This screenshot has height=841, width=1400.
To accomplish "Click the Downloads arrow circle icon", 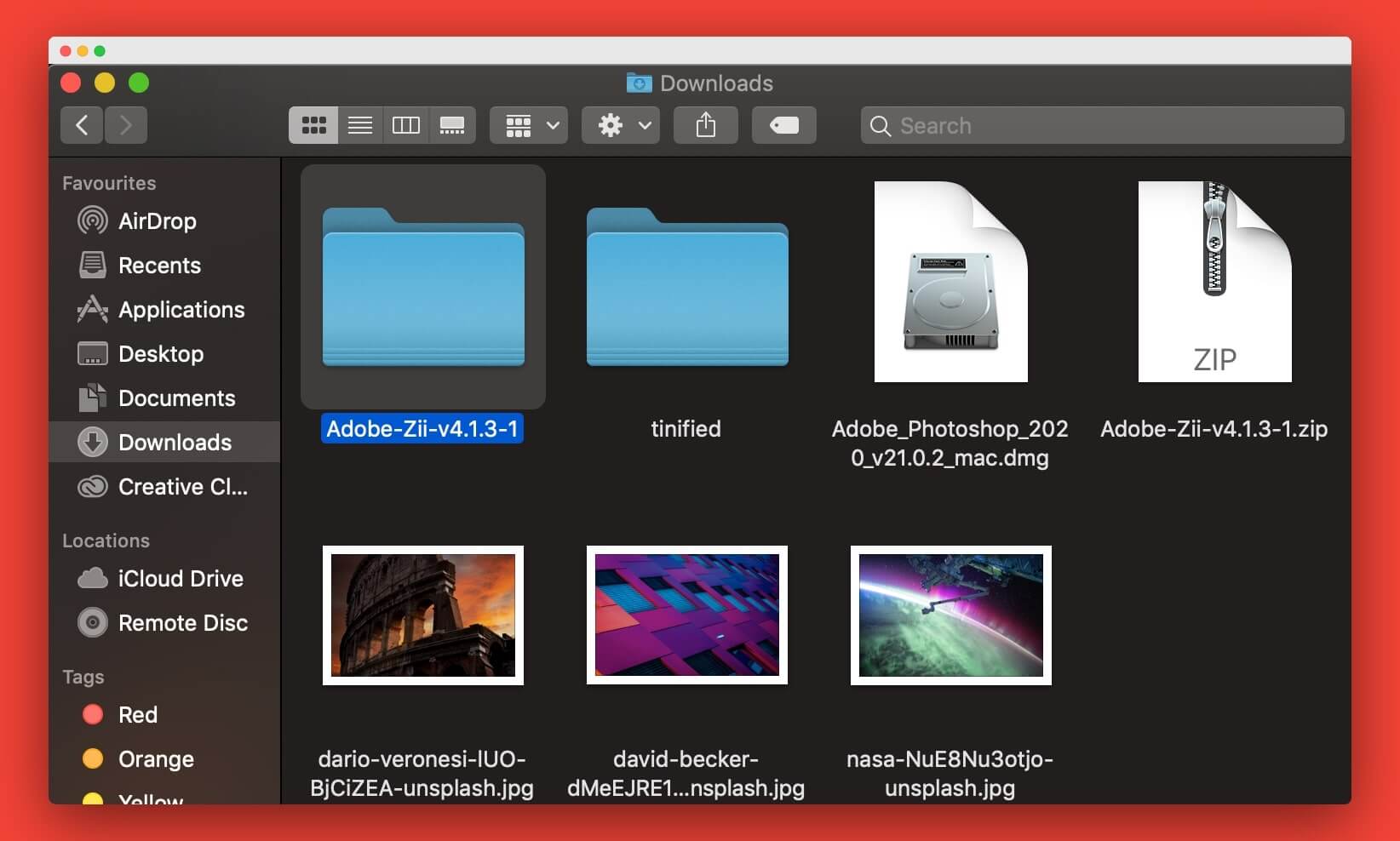I will [93, 442].
